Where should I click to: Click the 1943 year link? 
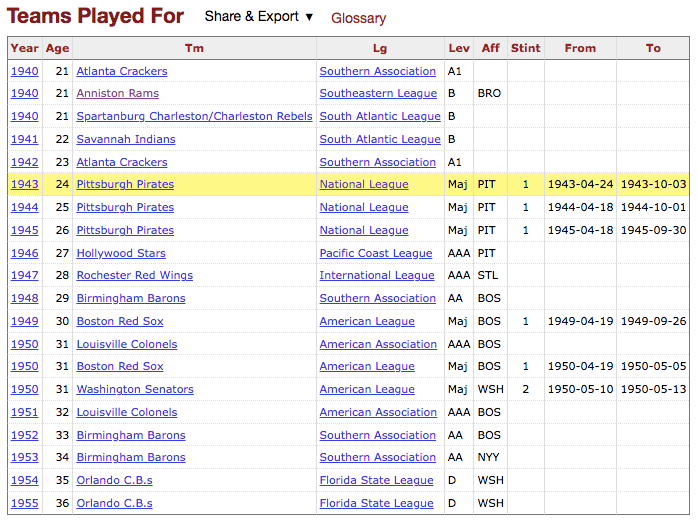(x=24, y=185)
